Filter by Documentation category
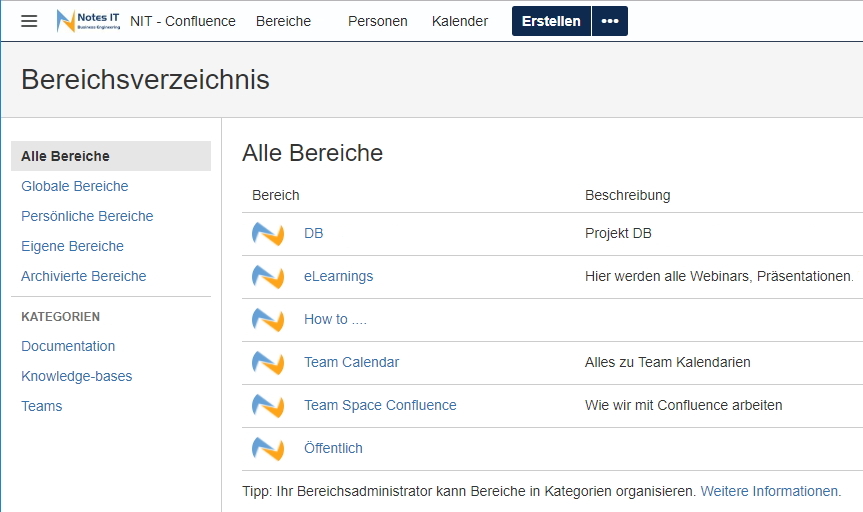The height and width of the screenshot is (512, 863). click(x=68, y=346)
